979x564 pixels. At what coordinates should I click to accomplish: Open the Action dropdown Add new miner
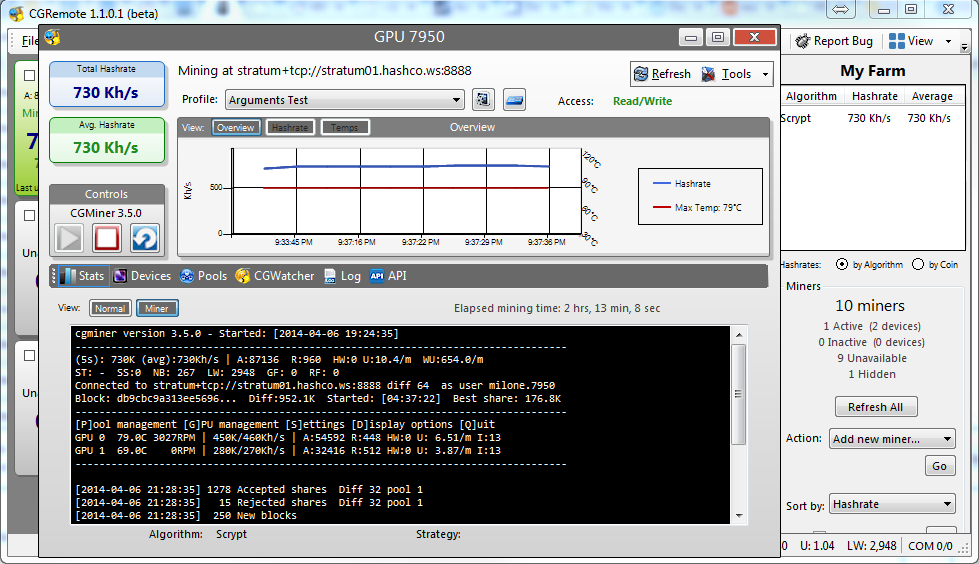pyautogui.click(x=892, y=439)
